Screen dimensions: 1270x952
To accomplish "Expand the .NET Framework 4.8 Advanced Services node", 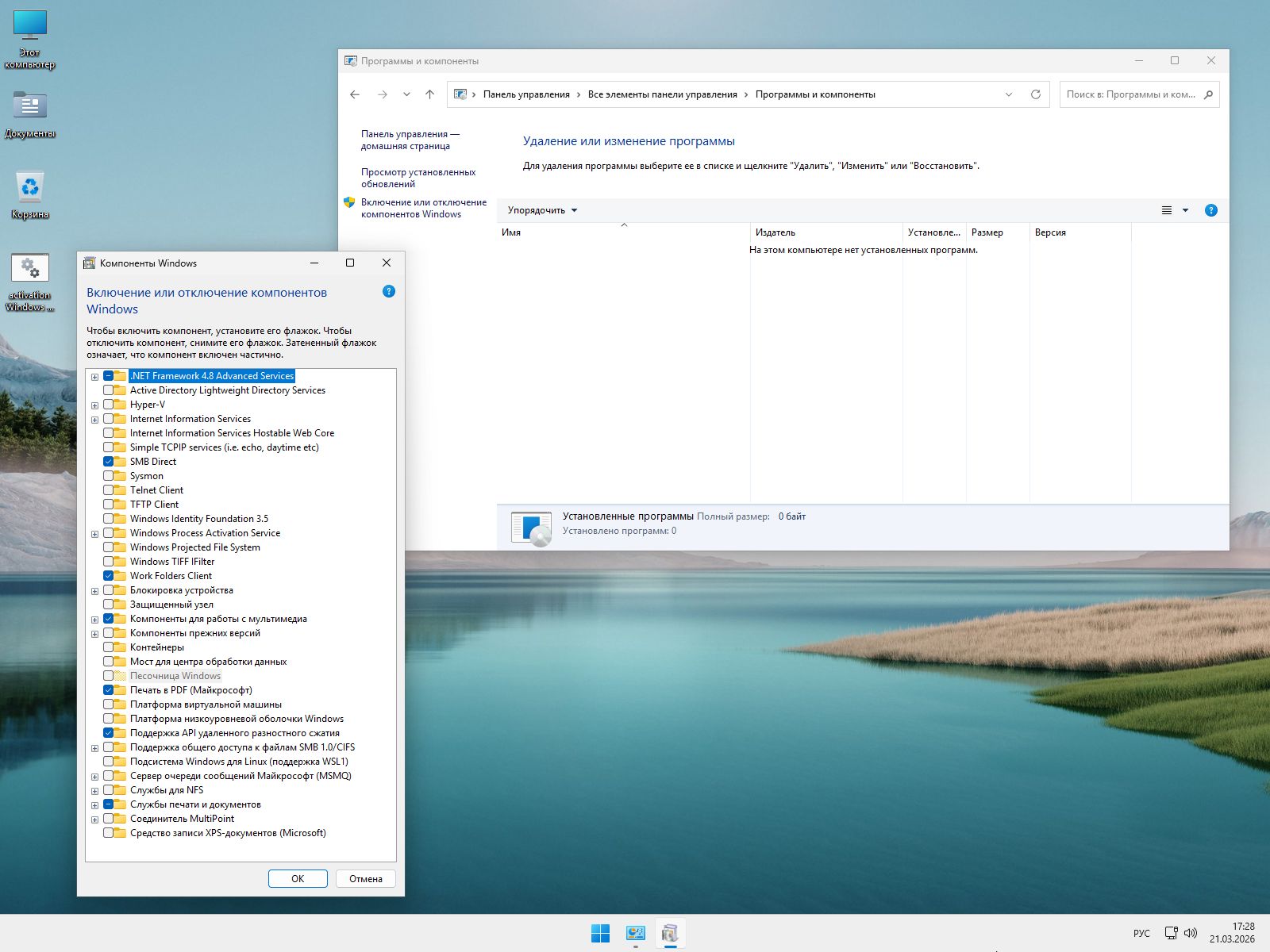I will tap(94, 377).
